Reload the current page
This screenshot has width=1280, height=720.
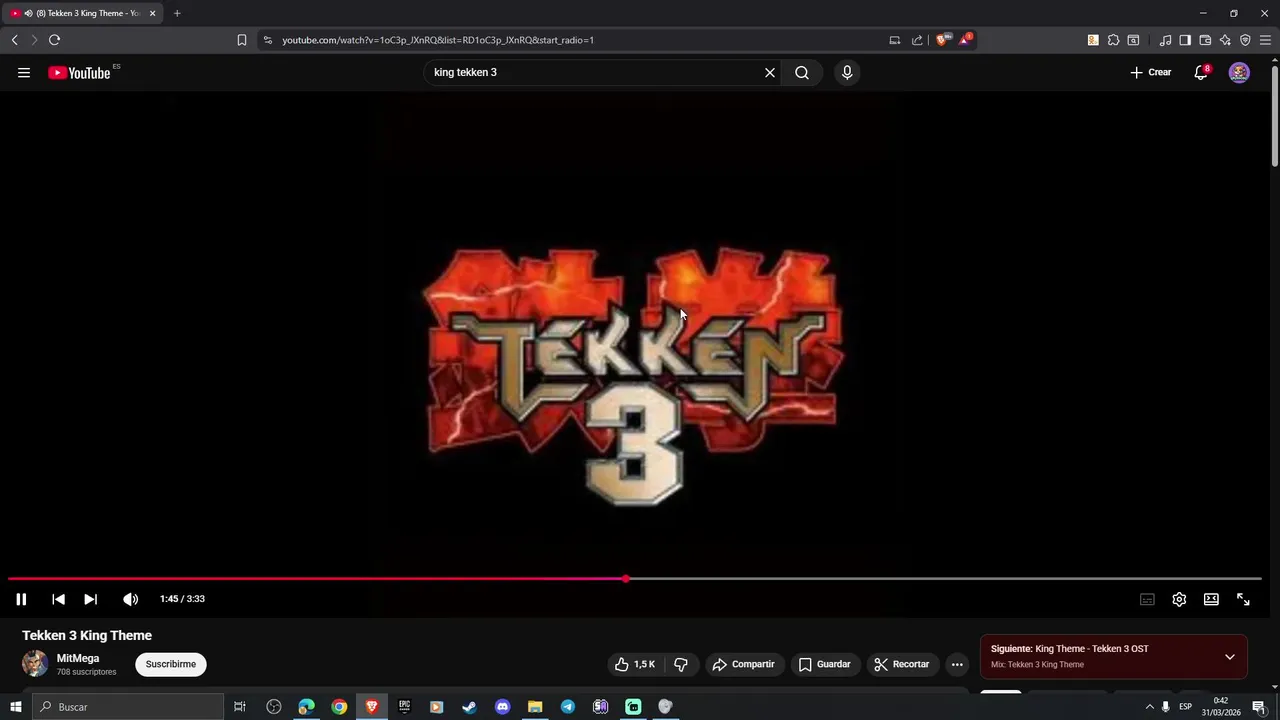point(54,40)
